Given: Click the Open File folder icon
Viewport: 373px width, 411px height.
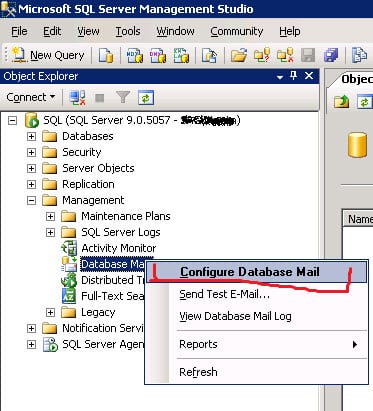Looking at the screenshot, I should tap(239, 55).
